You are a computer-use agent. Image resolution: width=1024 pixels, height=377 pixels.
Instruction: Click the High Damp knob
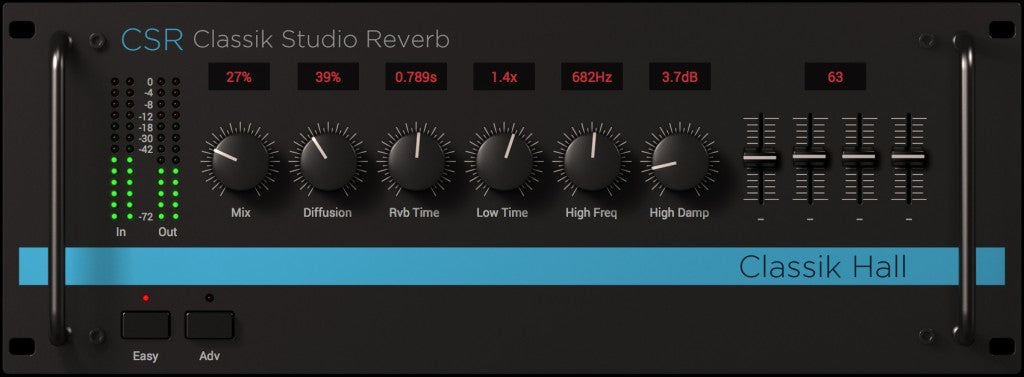point(679,160)
